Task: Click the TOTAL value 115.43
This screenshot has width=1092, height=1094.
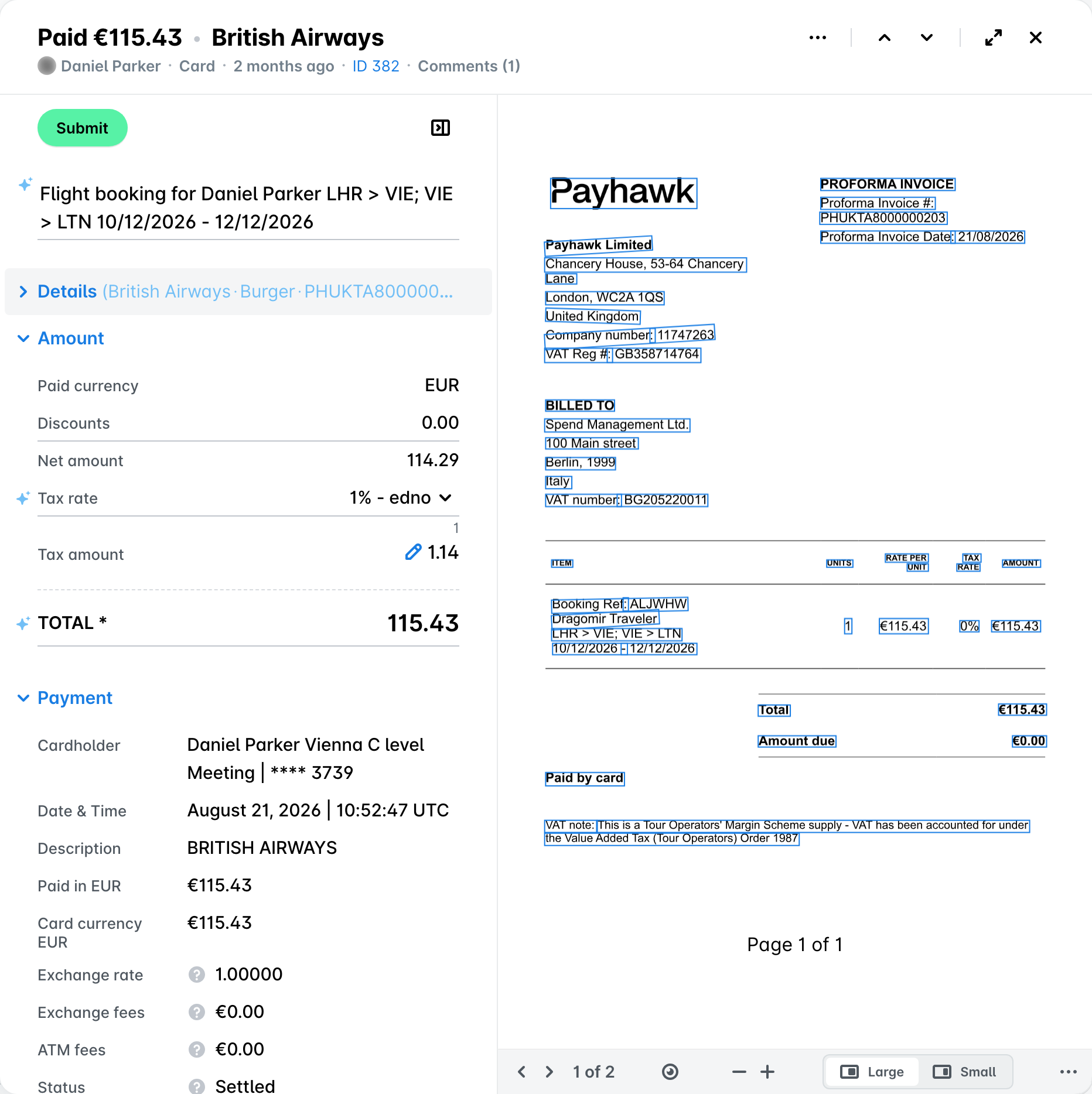Action: 423,623
